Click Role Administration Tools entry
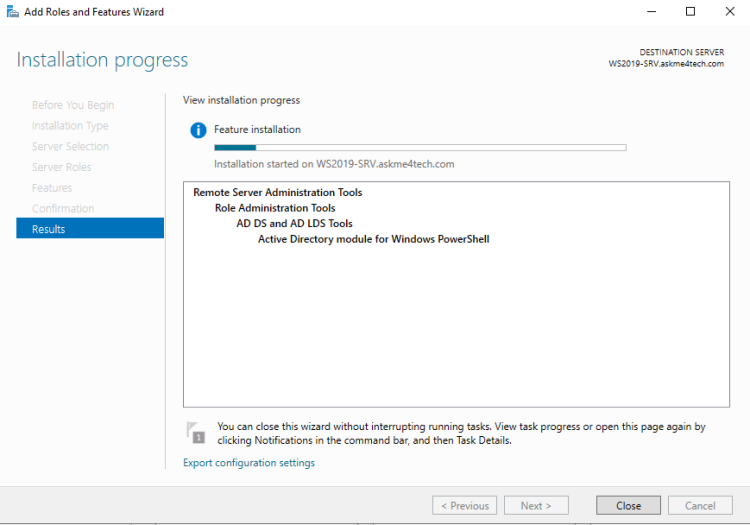 click(275, 208)
